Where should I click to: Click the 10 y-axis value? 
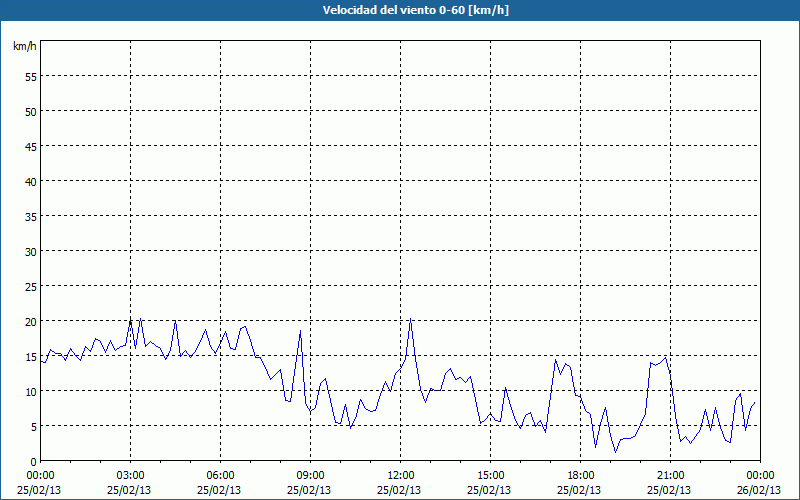click(x=31, y=391)
